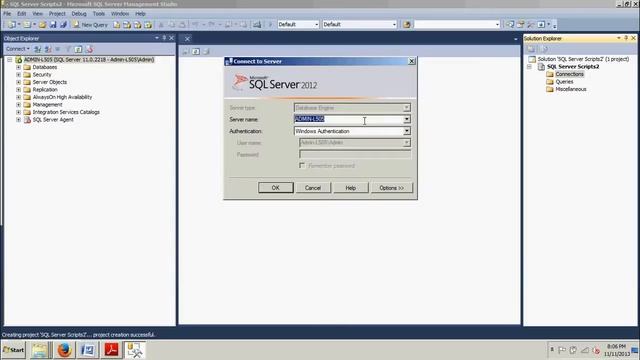Screen dimensions: 640x360
Task: Click the Refresh icon in Object Explorer toolbar
Action: [78, 49]
